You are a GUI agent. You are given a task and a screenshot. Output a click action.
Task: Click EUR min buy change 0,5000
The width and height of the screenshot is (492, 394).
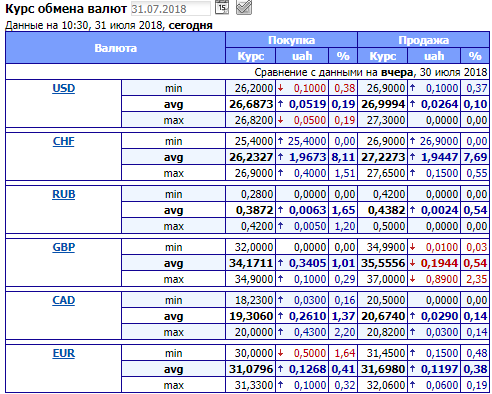pyautogui.click(x=310, y=353)
